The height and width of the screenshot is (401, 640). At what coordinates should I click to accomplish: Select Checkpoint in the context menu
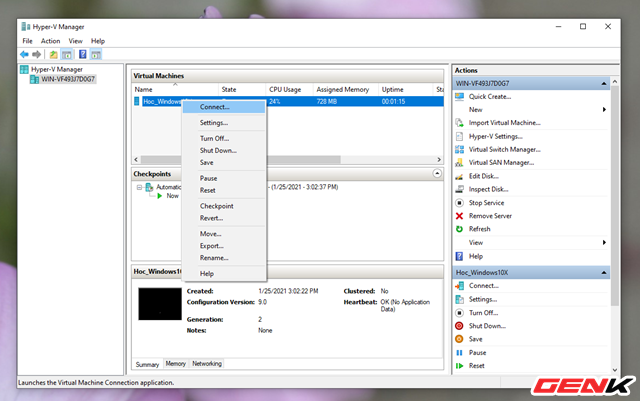coord(224,206)
